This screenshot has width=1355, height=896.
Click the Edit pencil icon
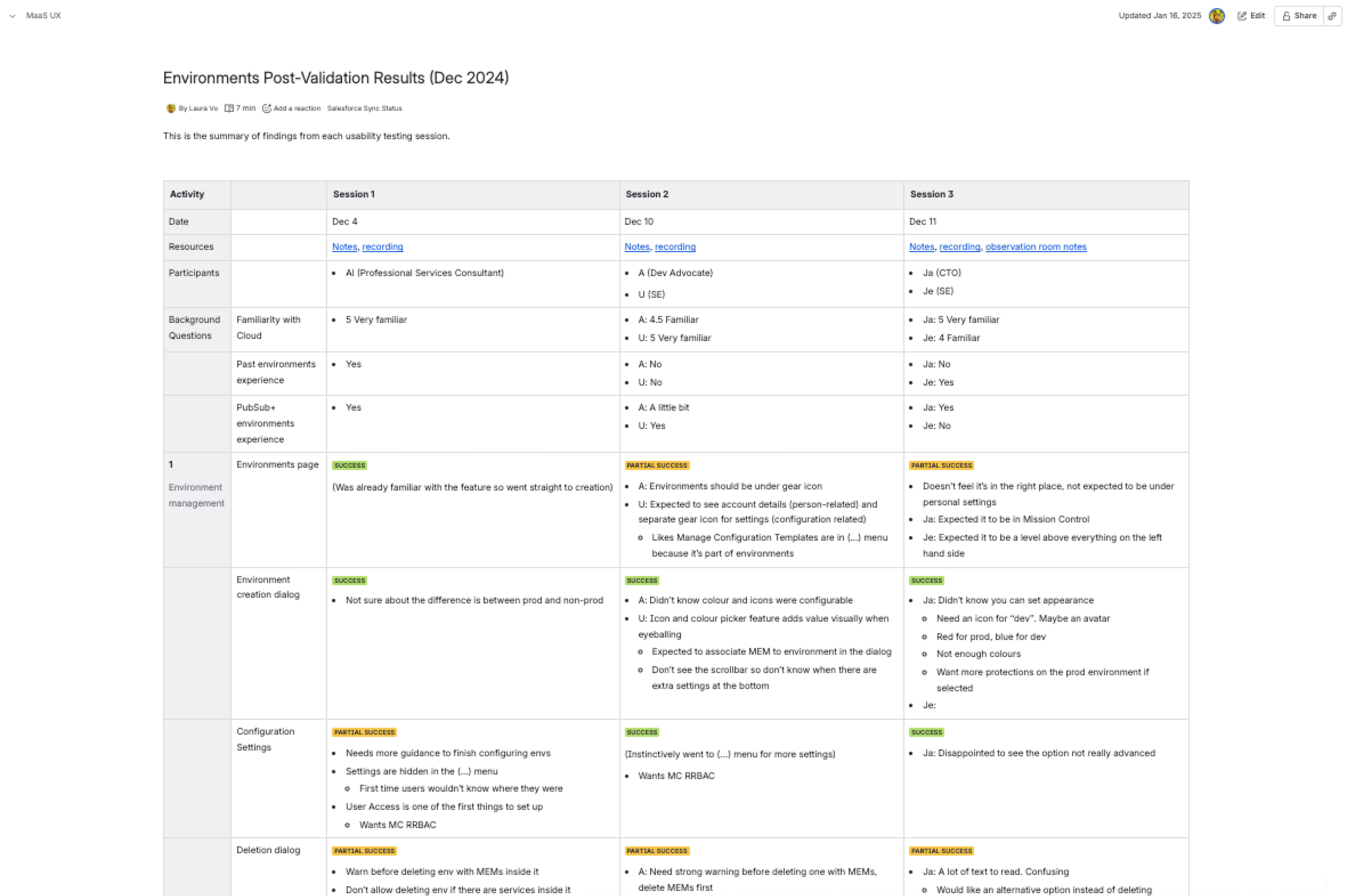pyautogui.click(x=1241, y=16)
